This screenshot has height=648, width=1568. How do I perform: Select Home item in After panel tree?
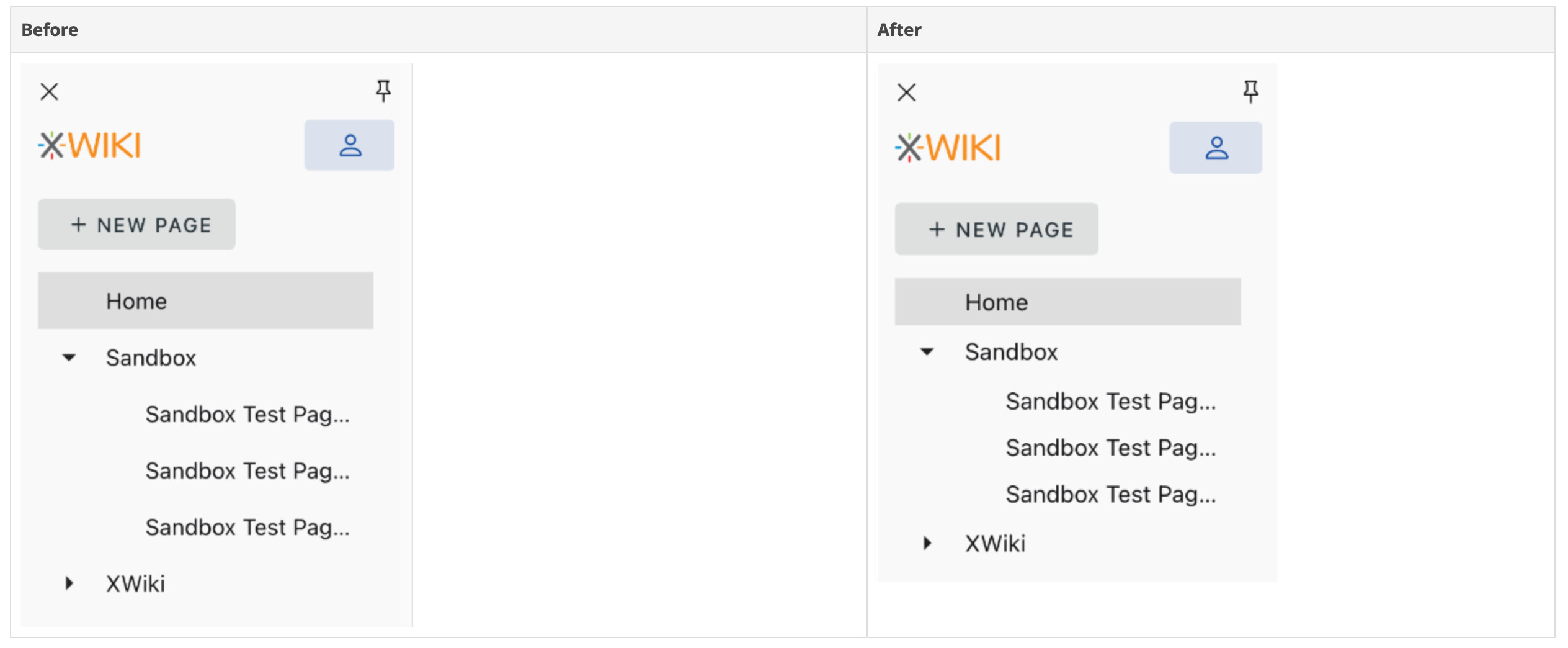click(996, 302)
